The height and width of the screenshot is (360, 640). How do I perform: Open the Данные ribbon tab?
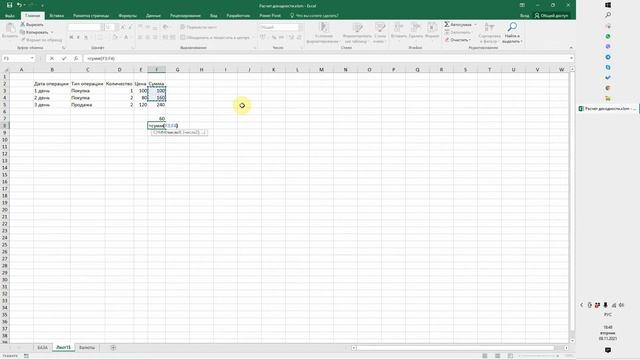click(x=153, y=16)
